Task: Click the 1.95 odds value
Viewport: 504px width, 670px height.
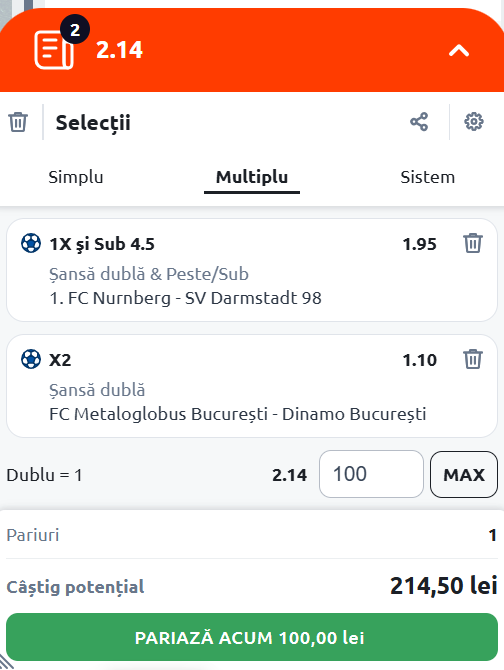Action: [x=419, y=244]
